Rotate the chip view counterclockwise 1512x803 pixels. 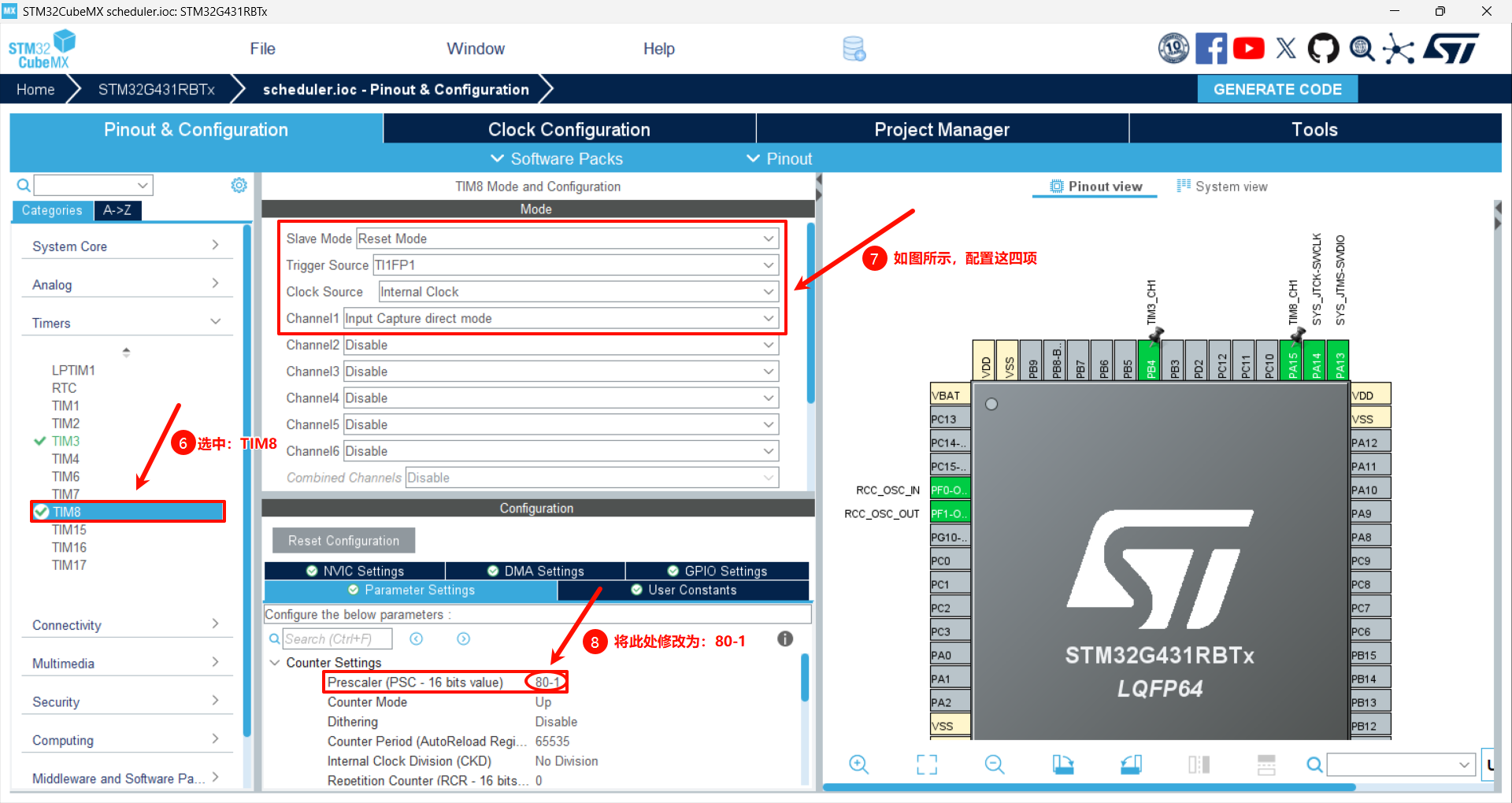(x=1131, y=764)
